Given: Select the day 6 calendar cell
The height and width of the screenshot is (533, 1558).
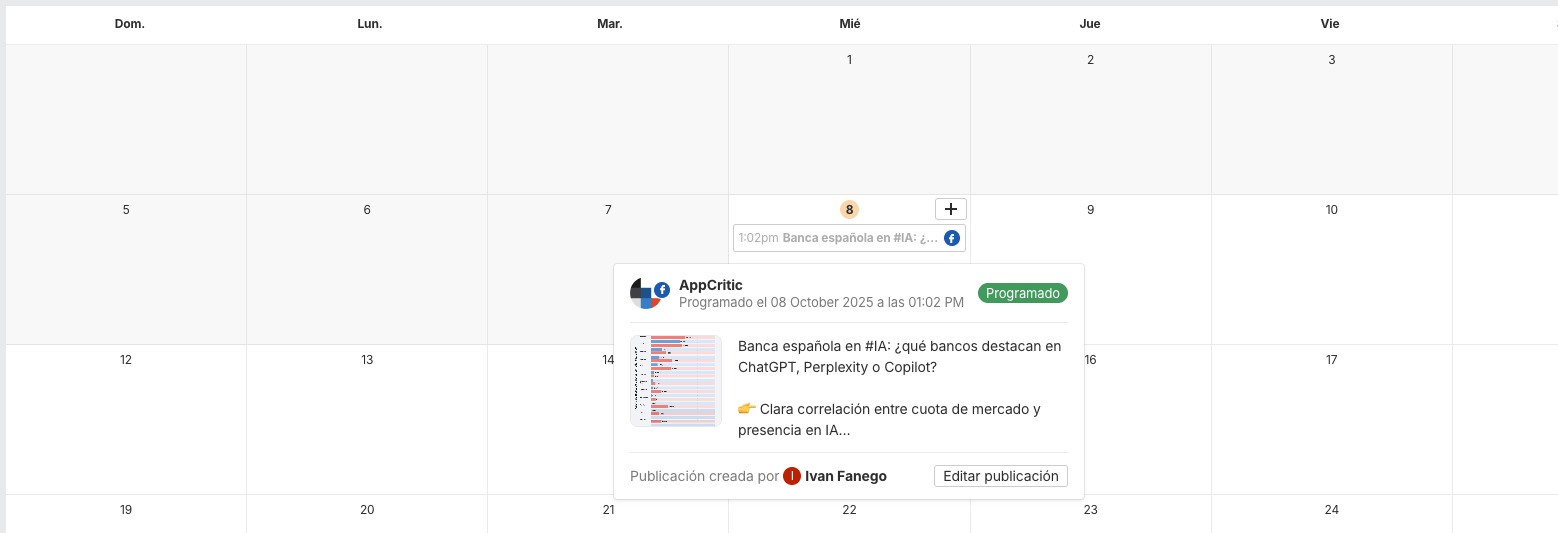Looking at the screenshot, I should click(x=367, y=270).
